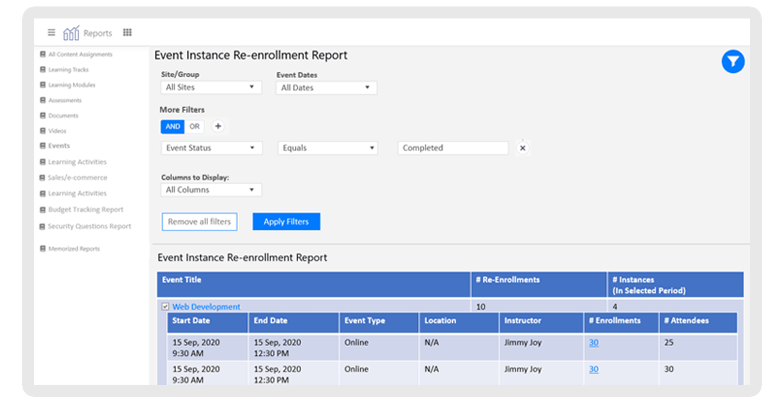Open Learning Modules in sidebar
This screenshot has width=784, height=403.
[x=72, y=85]
